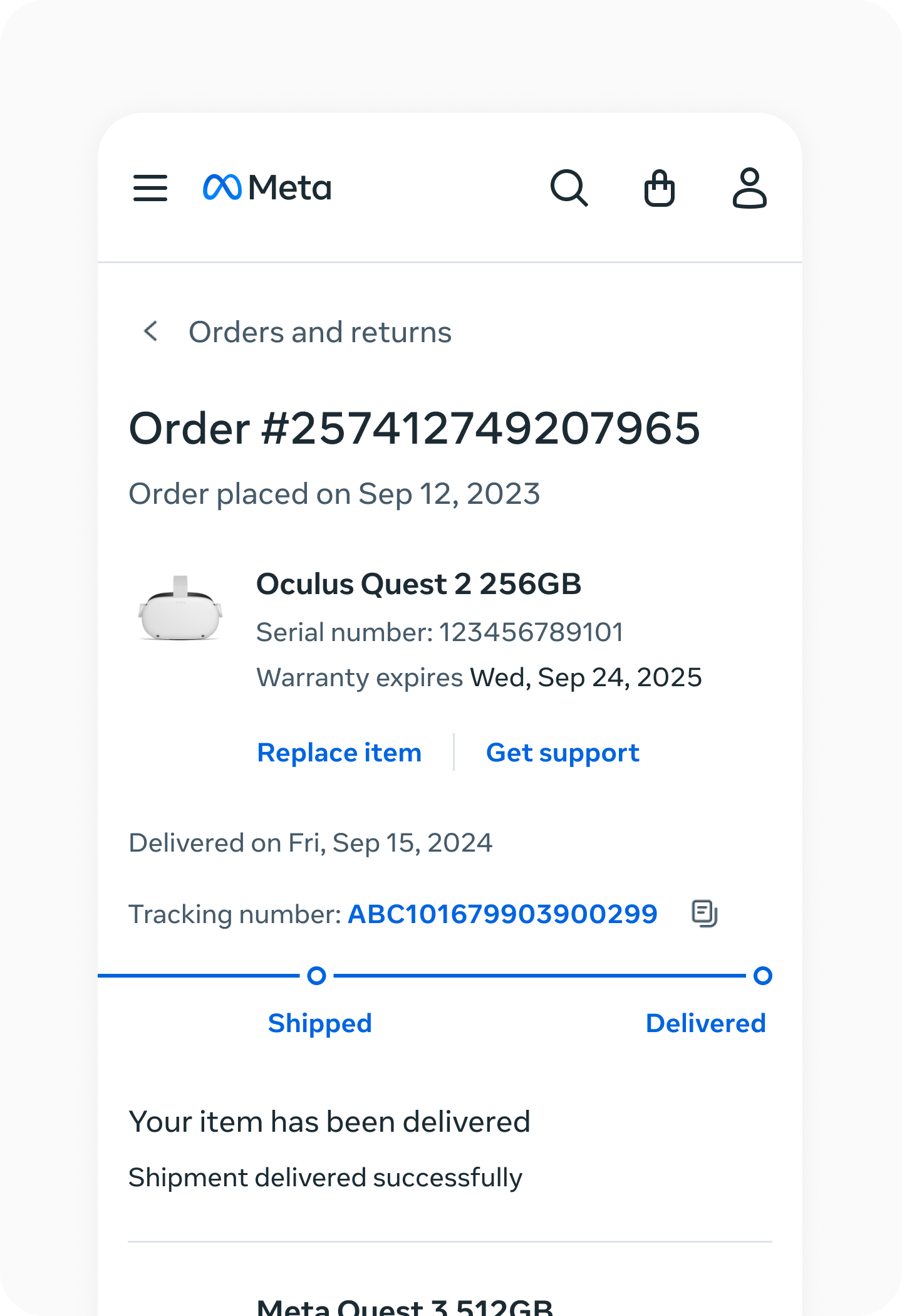Open the user profile icon
902x1316 pixels.
(x=749, y=188)
